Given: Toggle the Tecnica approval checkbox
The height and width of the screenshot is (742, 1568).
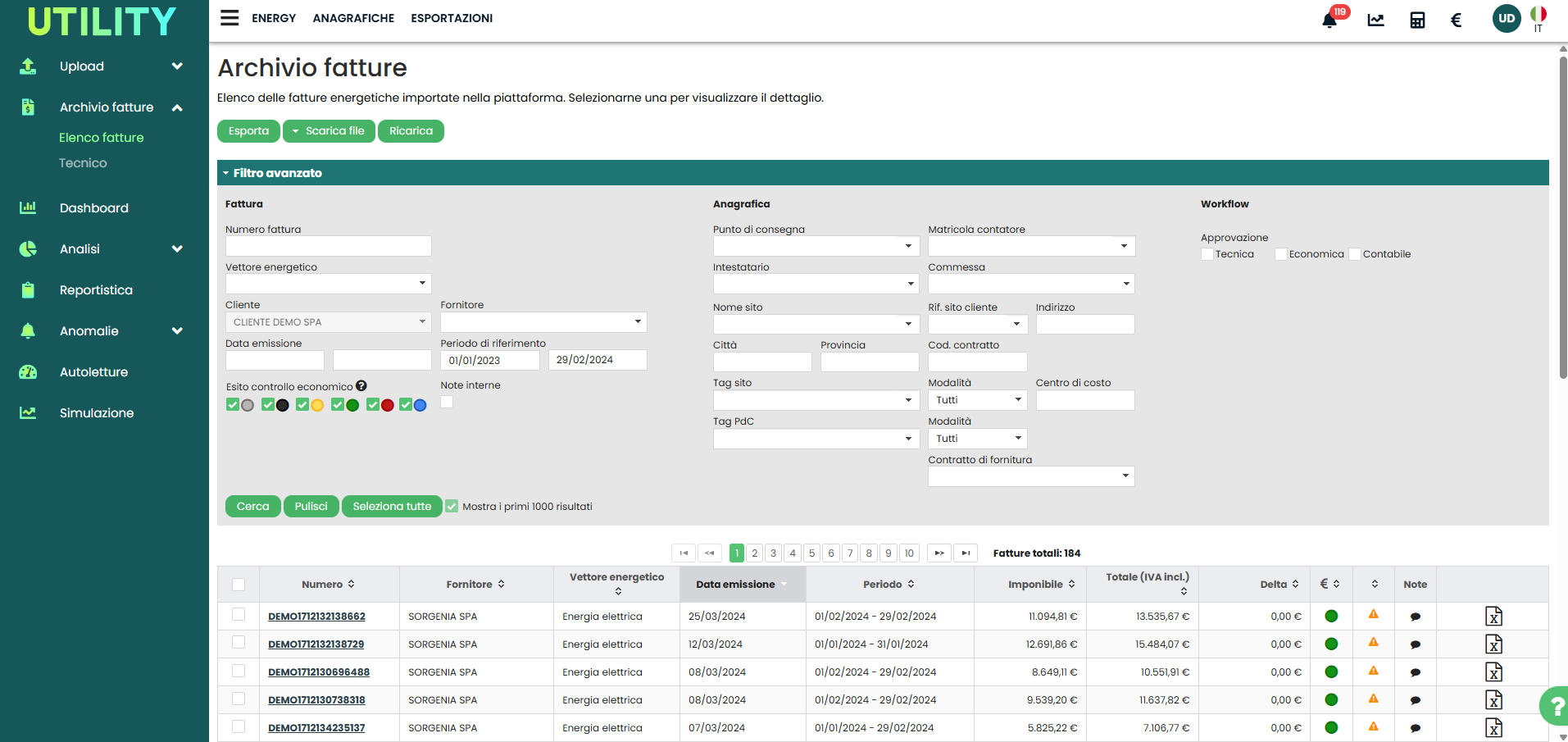Looking at the screenshot, I should pyautogui.click(x=1207, y=254).
